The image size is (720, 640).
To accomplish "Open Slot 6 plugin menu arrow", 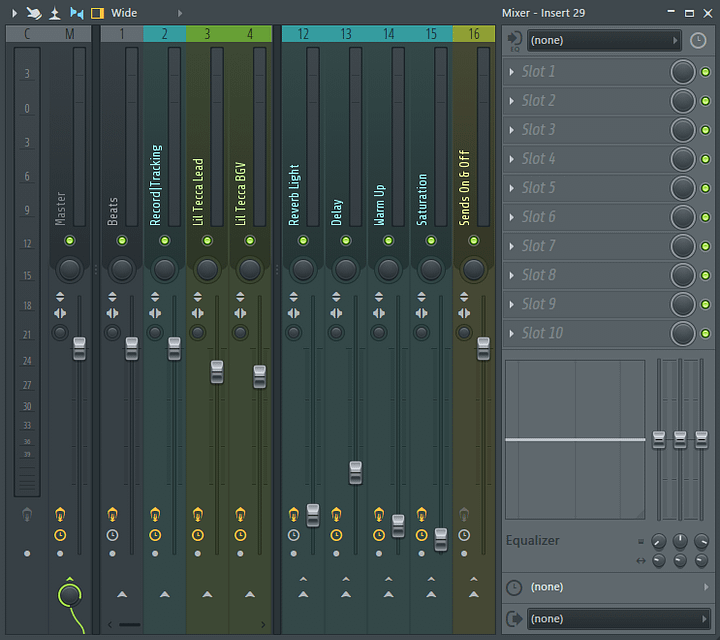I will click(512, 217).
